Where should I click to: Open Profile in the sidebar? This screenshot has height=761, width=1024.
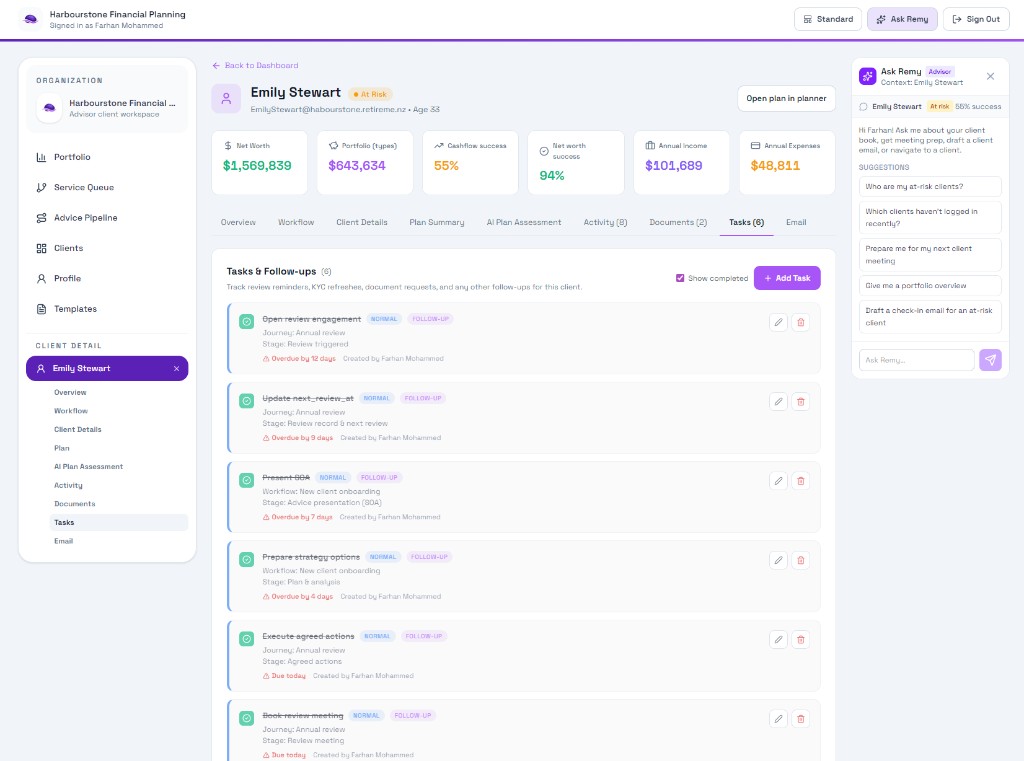107,278
